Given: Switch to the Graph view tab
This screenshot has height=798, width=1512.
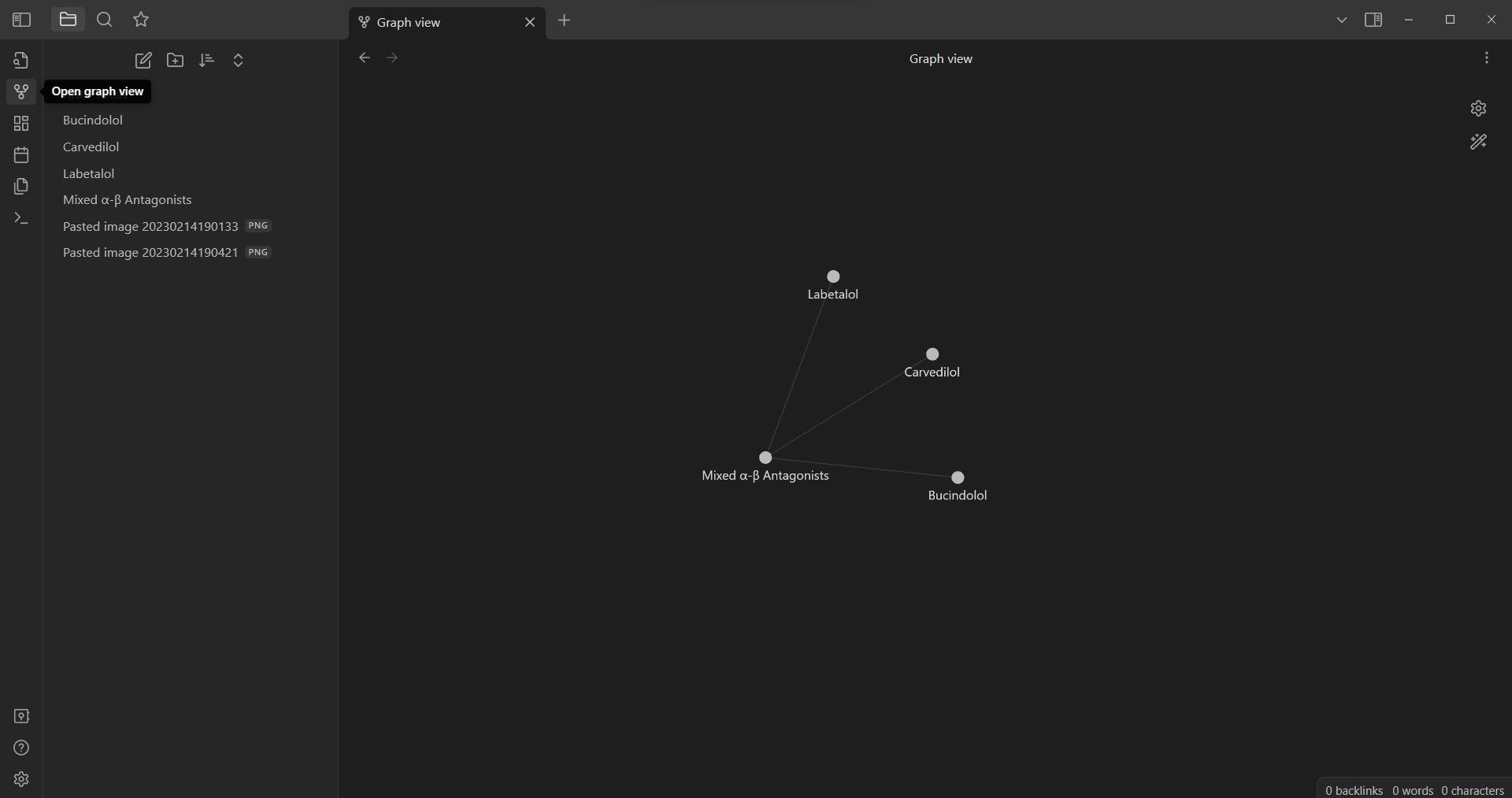Looking at the screenshot, I should (x=425, y=22).
